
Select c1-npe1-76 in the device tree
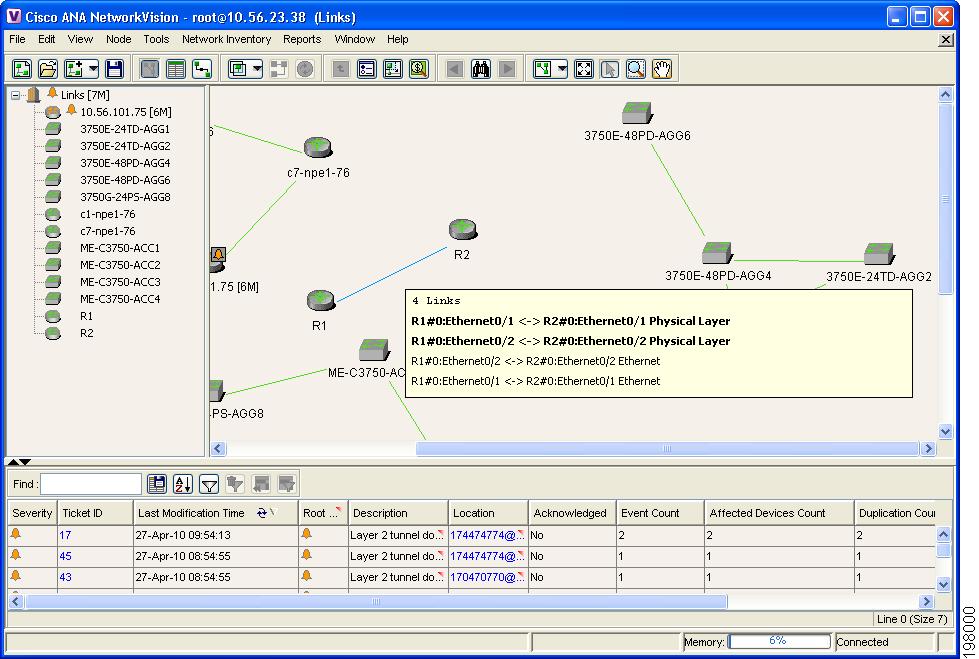[x=107, y=214]
